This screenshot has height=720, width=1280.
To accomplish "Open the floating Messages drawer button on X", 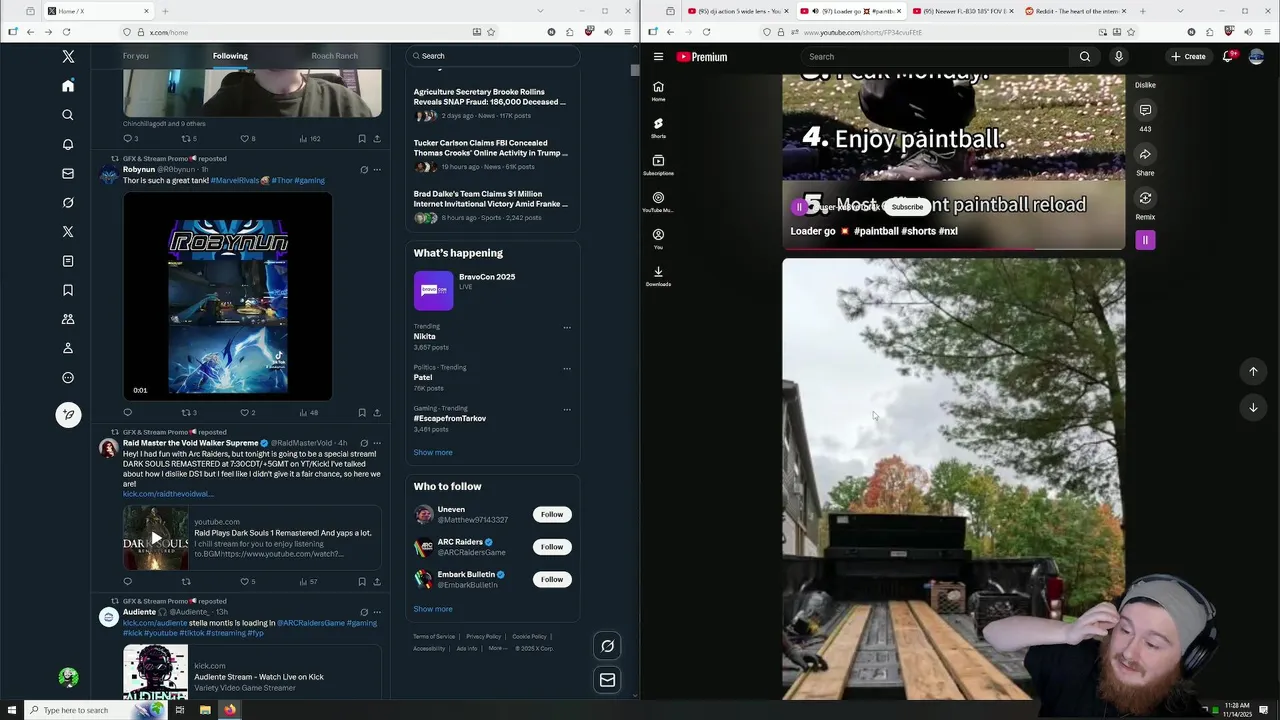I will coord(607,680).
